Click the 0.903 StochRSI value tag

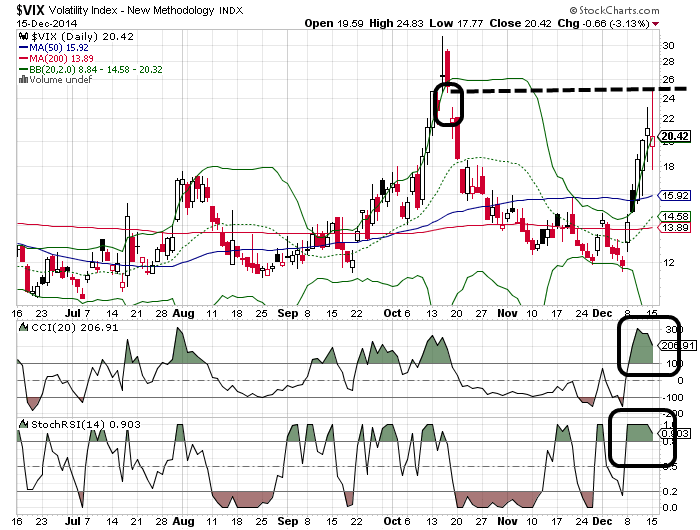[675, 434]
